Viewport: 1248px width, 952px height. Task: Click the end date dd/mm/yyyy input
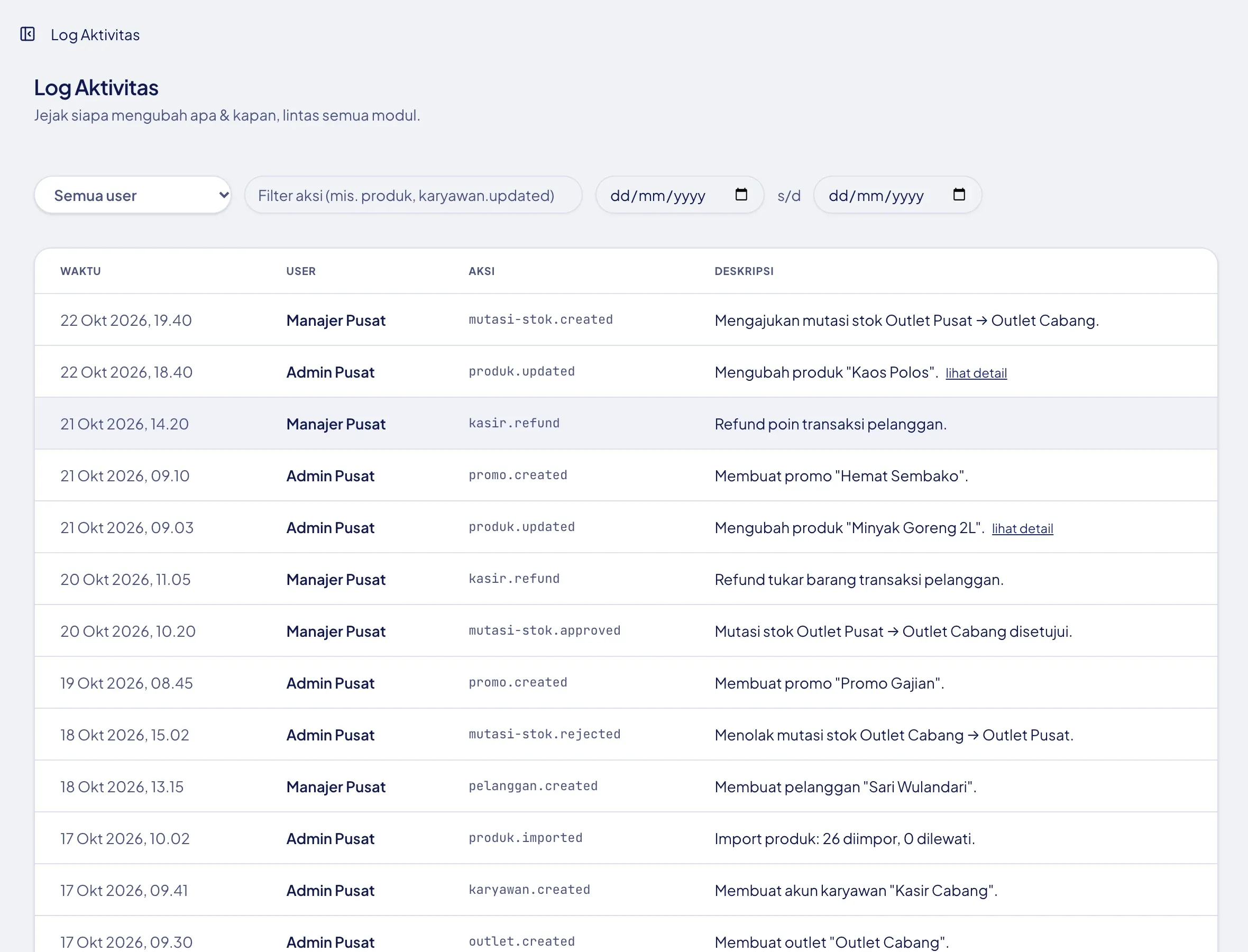coord(897,195)
